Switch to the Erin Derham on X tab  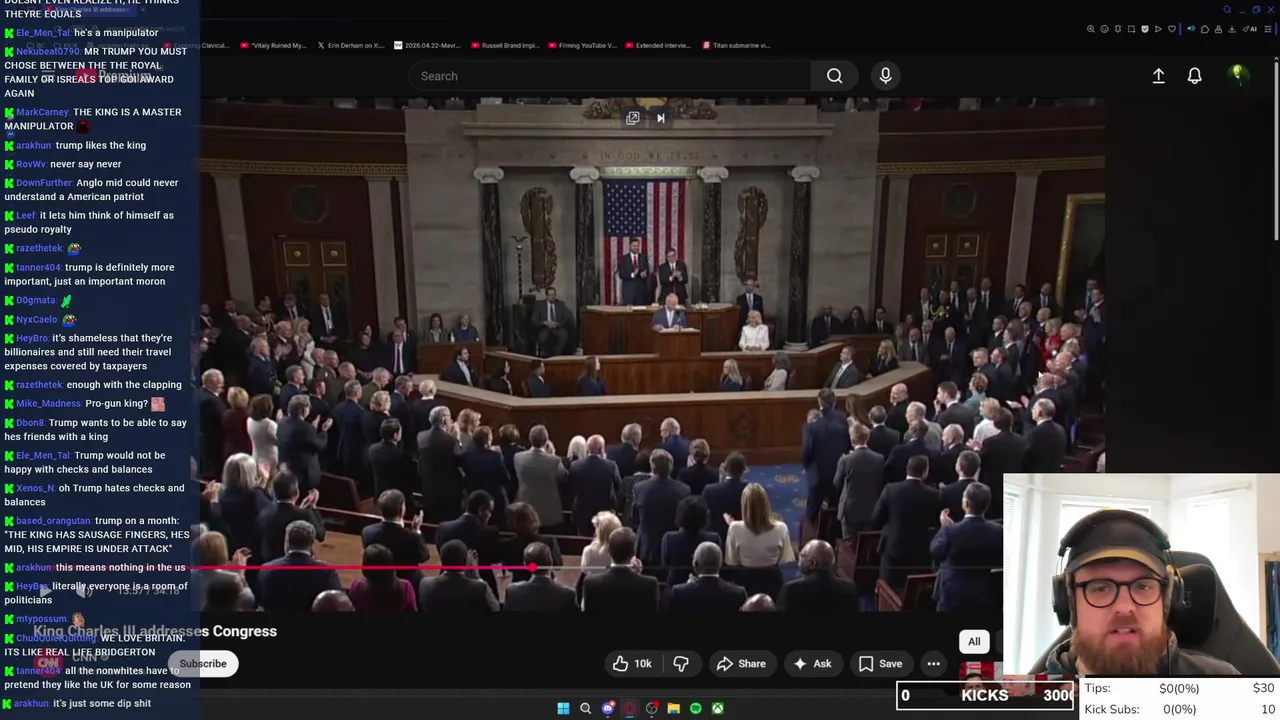click(351, 45)
